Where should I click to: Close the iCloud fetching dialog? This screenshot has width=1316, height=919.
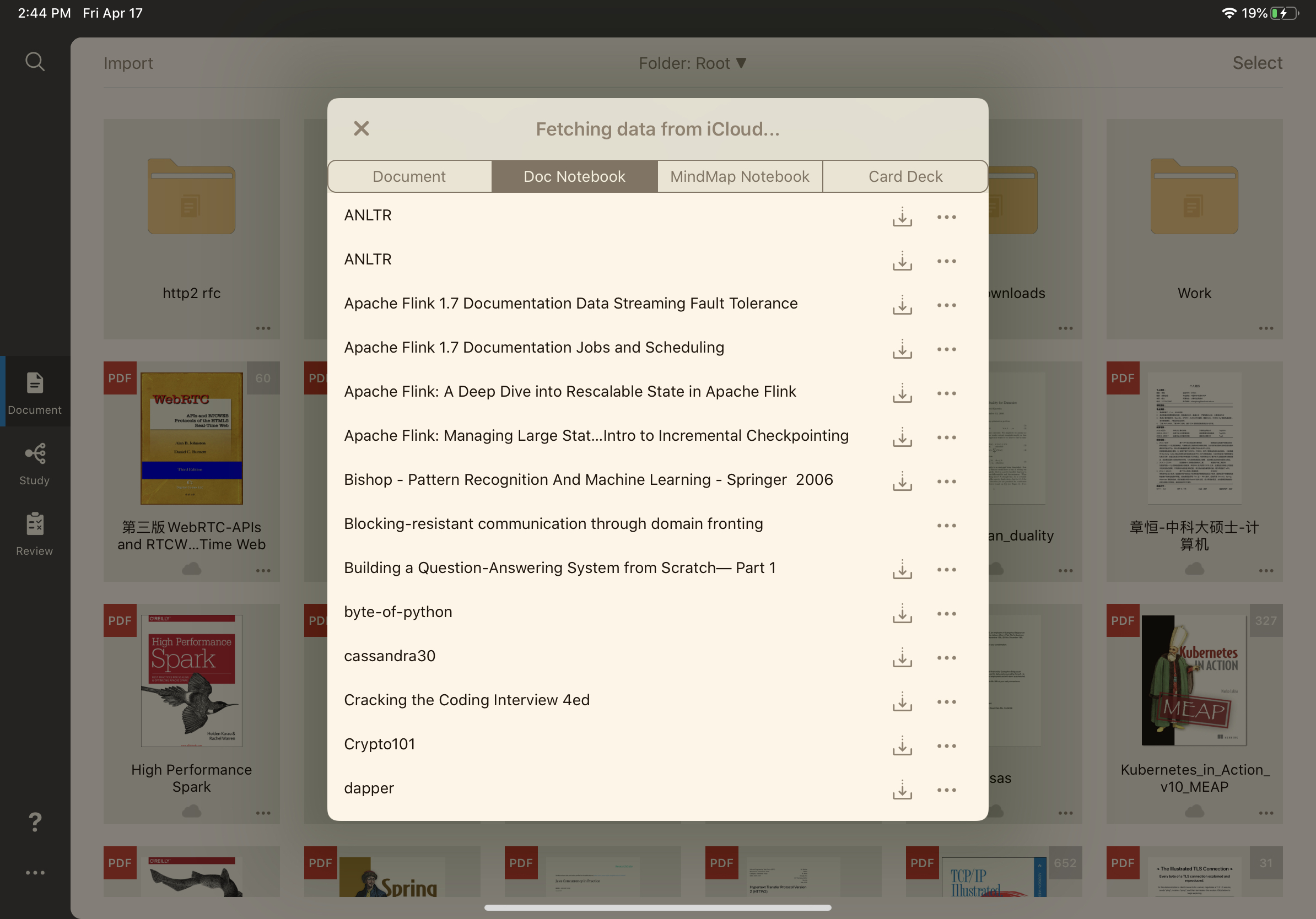pyautogui.click(x=361, y=128)
